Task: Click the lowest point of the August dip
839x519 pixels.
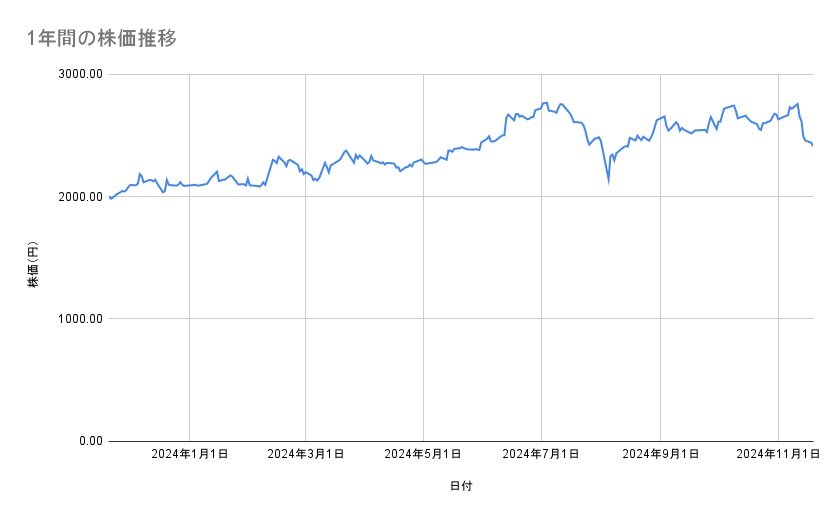Action: tap(608, 182)
